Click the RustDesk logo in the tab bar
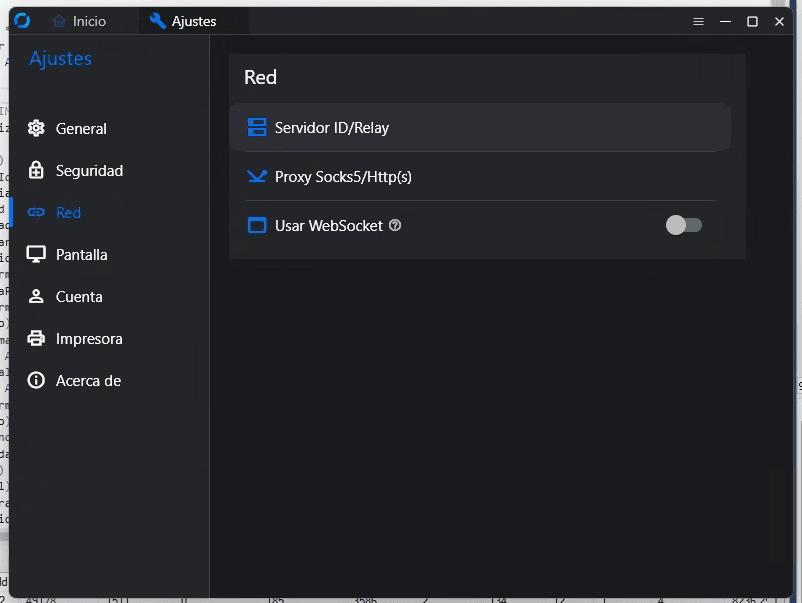This screenshot has height=603, width=802. 22,20
